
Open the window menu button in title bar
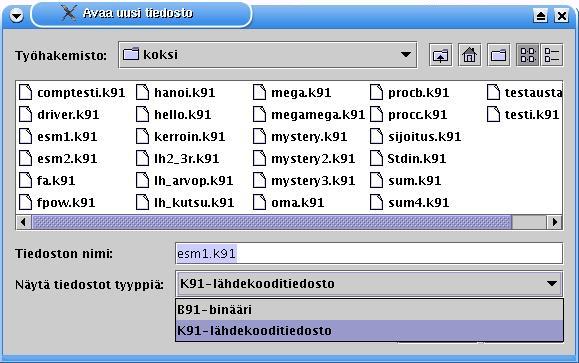17,16
